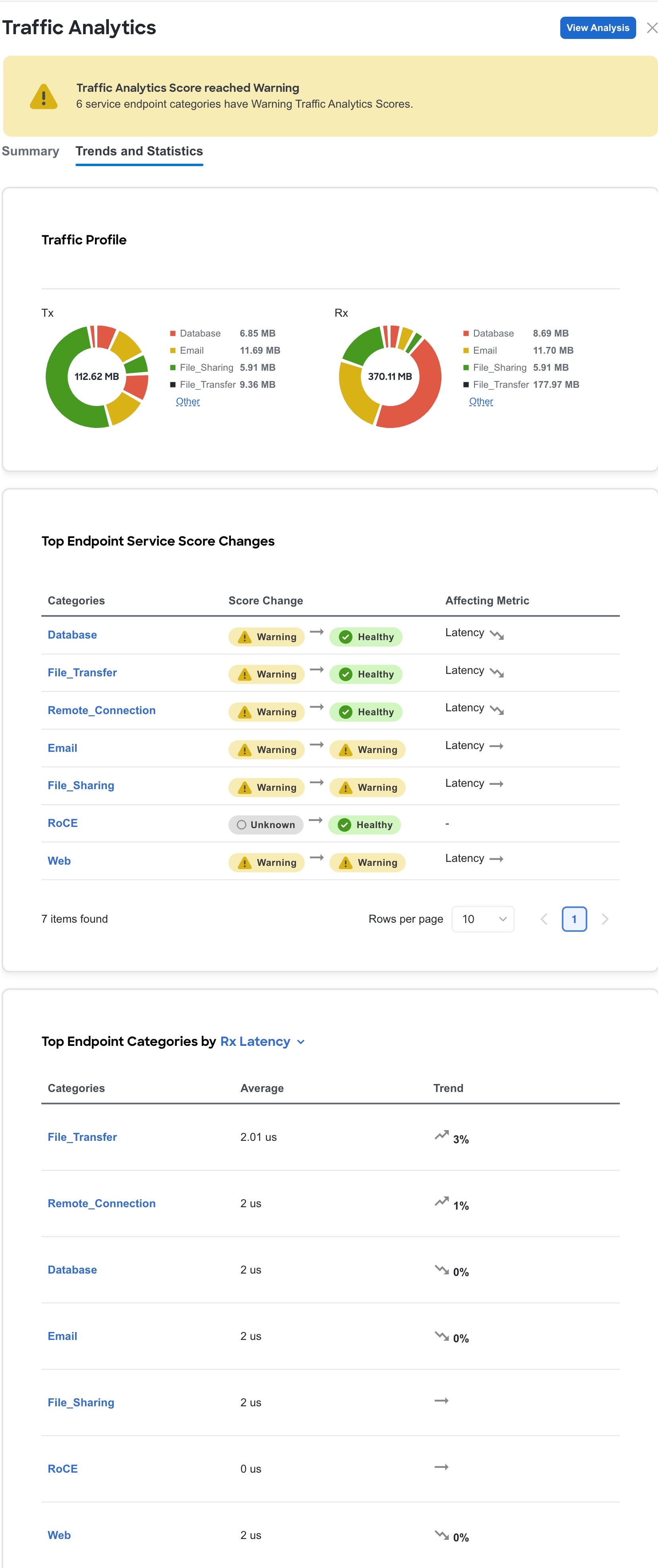Click File_Transfer row Healthy badge
The height and width of the screenshot is (1568, 658).
tap(366, 674)
